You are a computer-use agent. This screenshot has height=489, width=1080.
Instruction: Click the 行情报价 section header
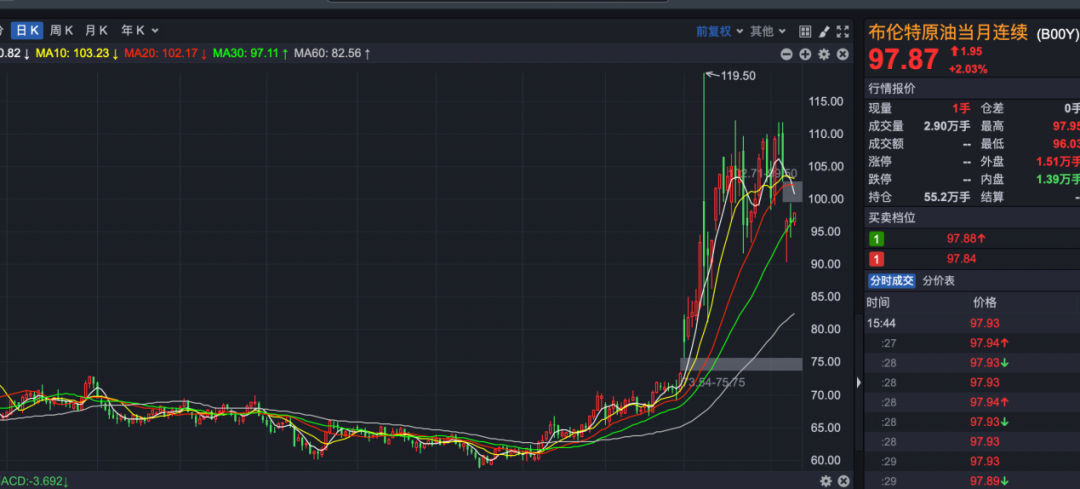892,89
